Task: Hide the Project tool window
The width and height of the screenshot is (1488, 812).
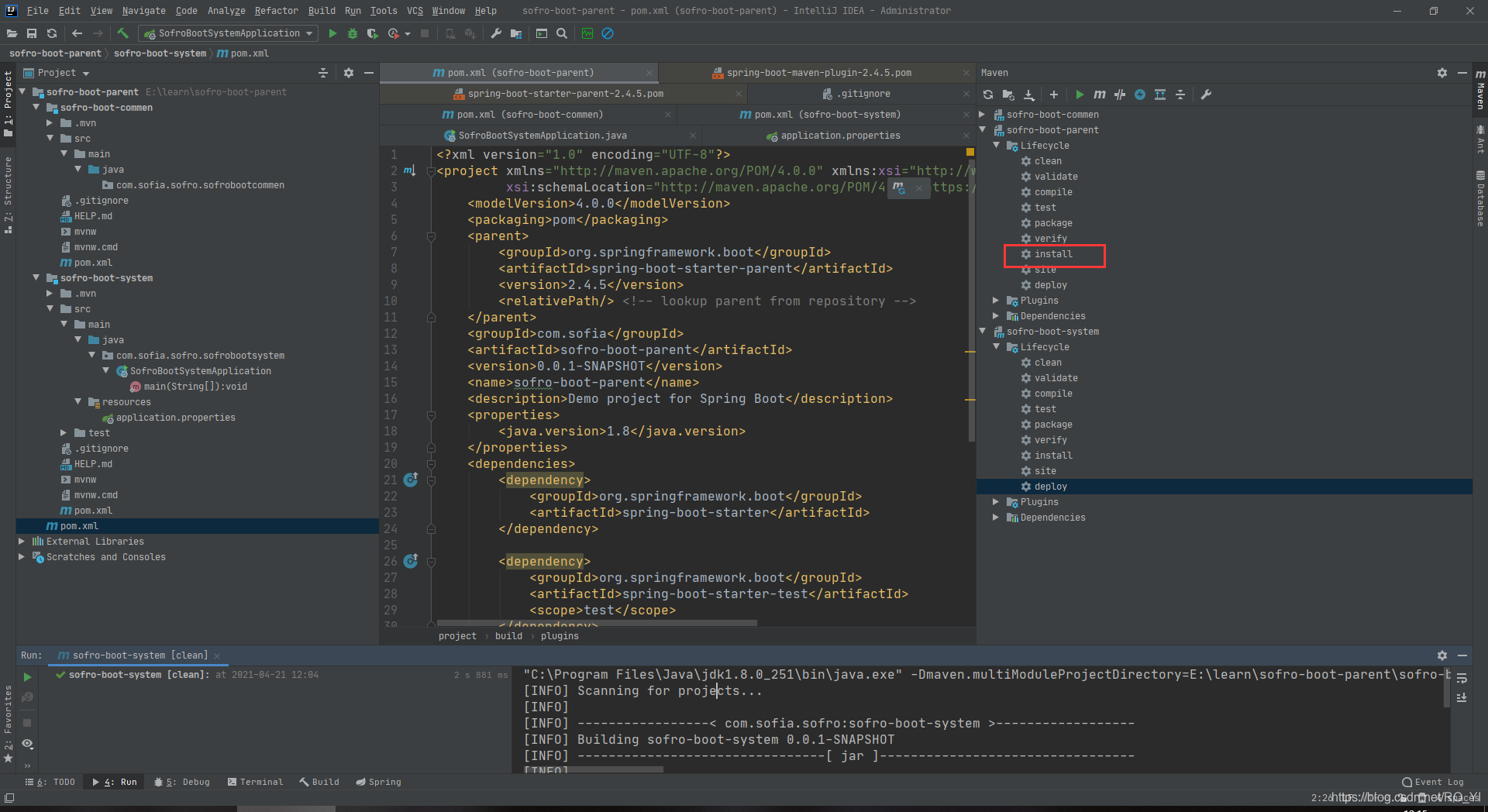Action: 369,73
